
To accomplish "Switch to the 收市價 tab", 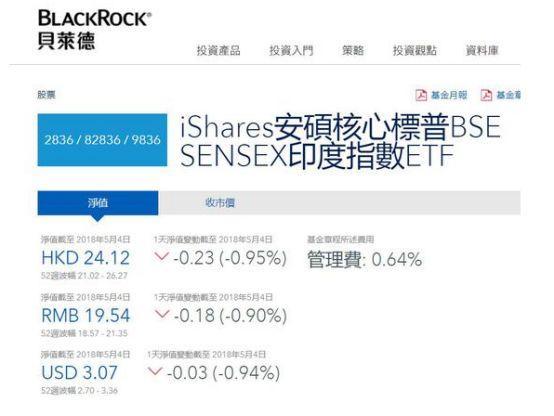I will (x=220, y=203).
